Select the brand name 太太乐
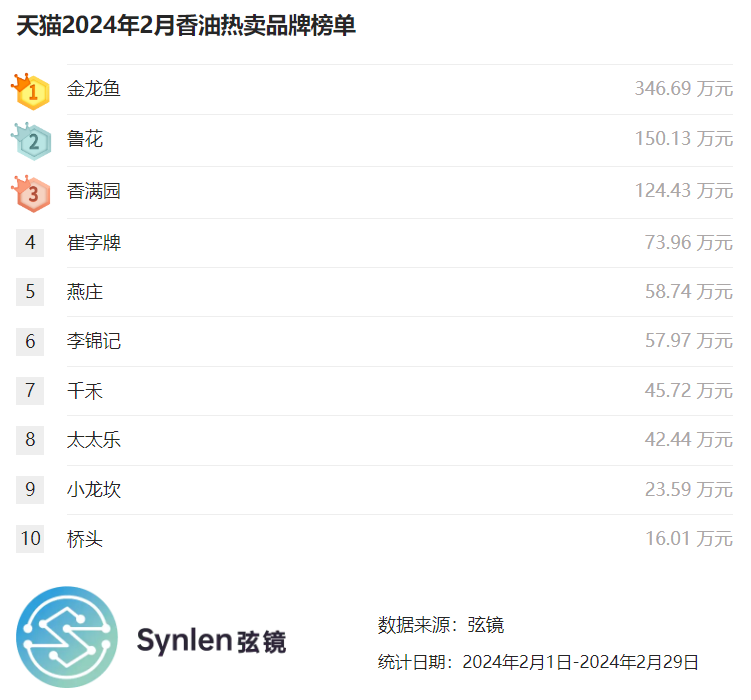751x700 pixels. [94, 440]
